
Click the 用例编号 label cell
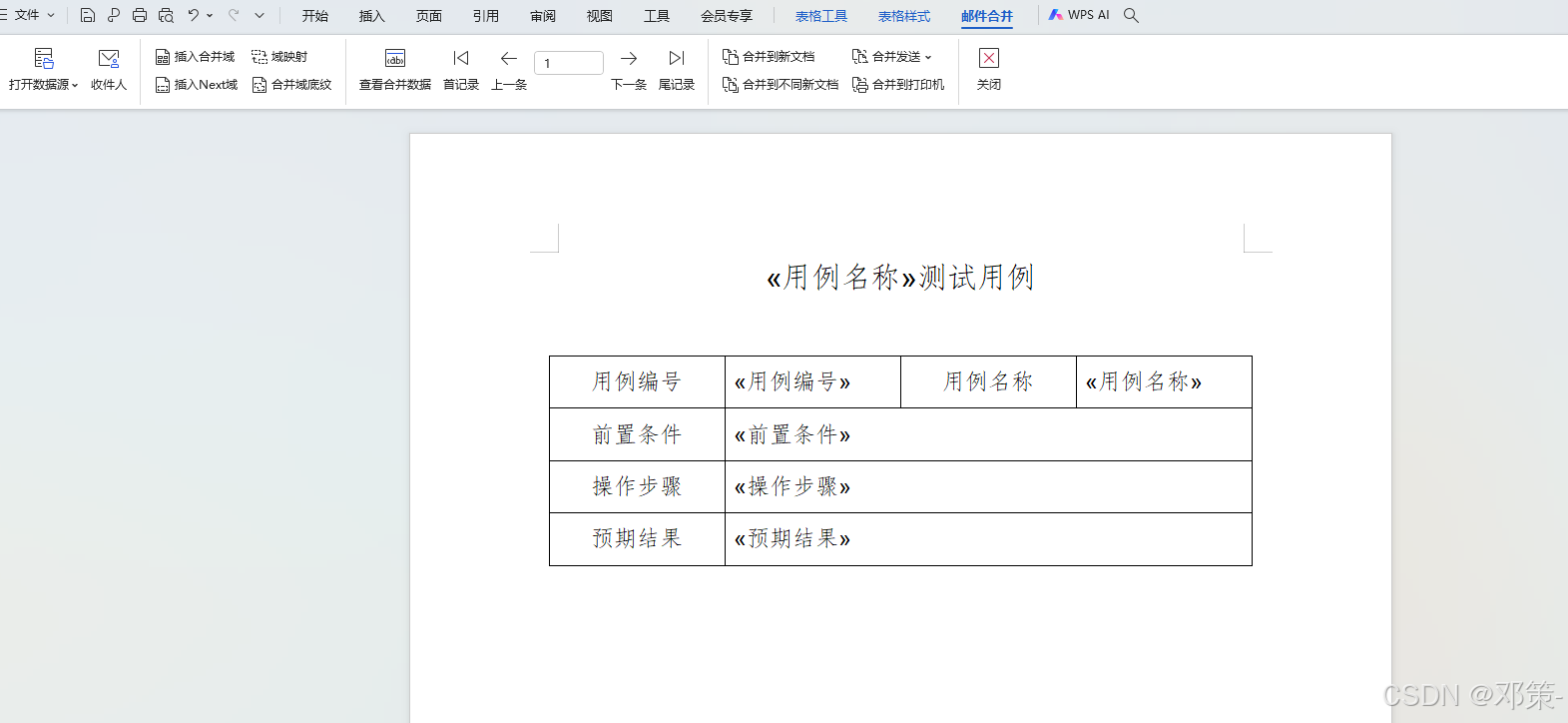coord(637,381)
